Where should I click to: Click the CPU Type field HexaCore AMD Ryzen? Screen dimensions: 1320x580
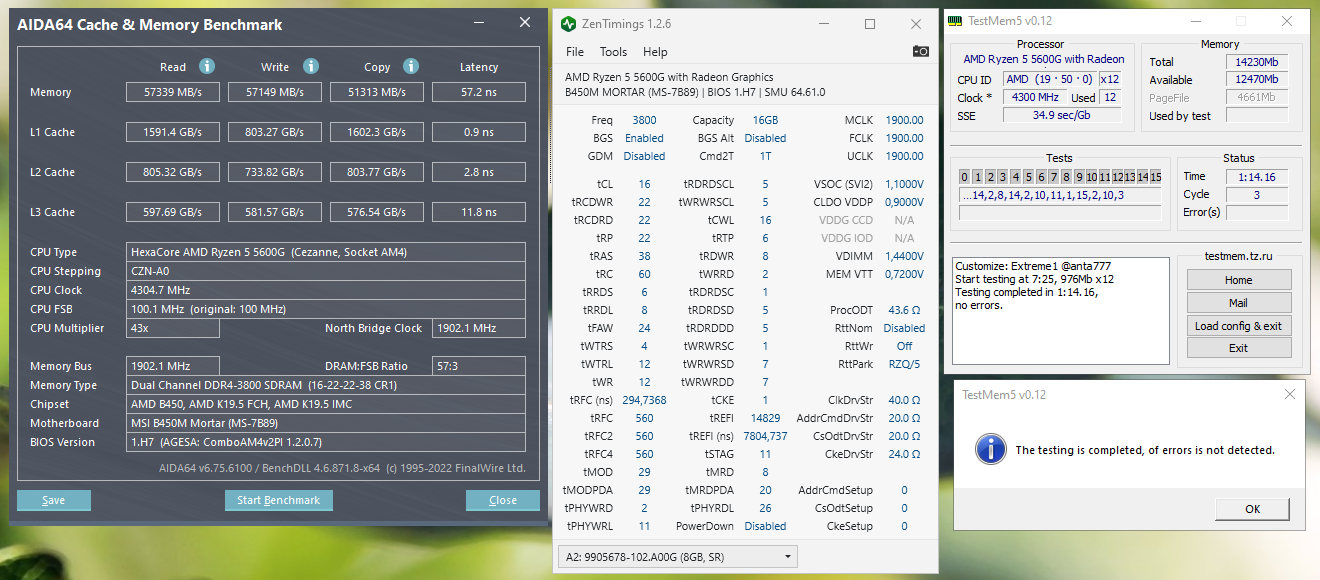pyautogui.click(x=326, y=252)
